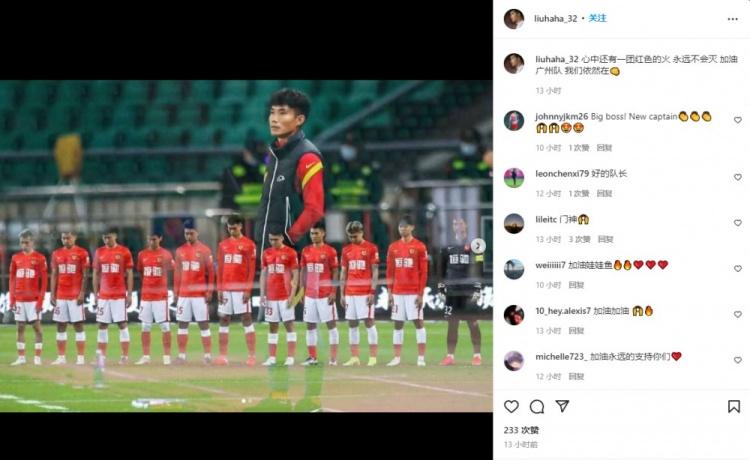Select the second carousel dot indicator
The height and width of the screenshot is (460, 750).
tap(250, 401)
